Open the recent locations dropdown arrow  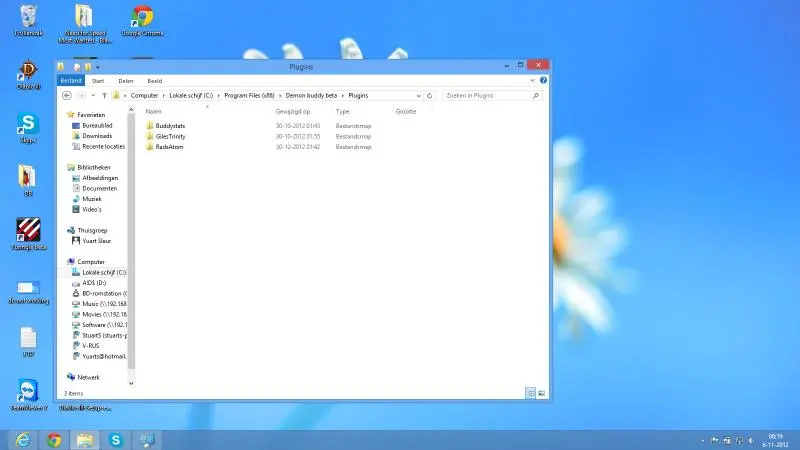click(x=92, y=96)
